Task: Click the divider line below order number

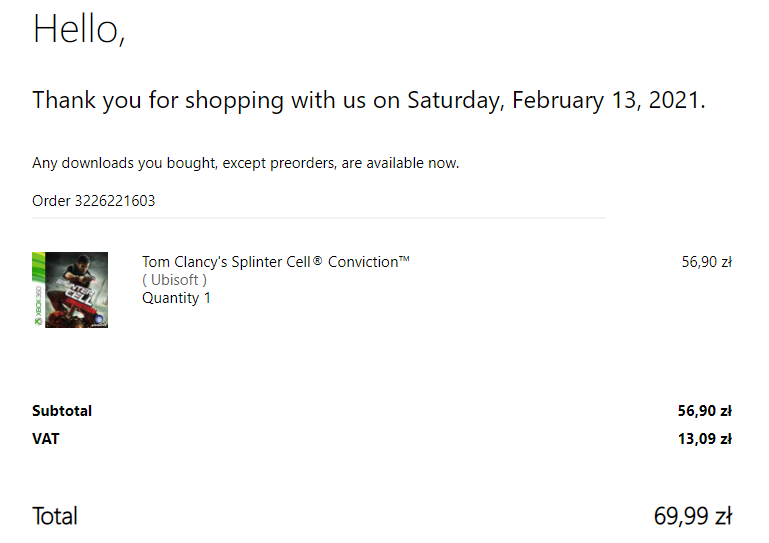Action: point(318,217)
